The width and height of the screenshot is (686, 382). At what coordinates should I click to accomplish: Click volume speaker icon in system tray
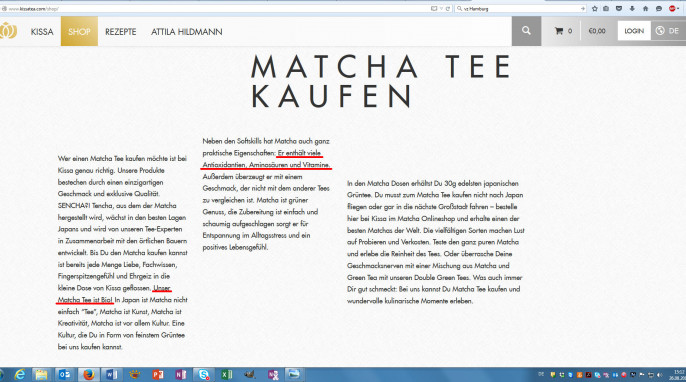[659, 375]
